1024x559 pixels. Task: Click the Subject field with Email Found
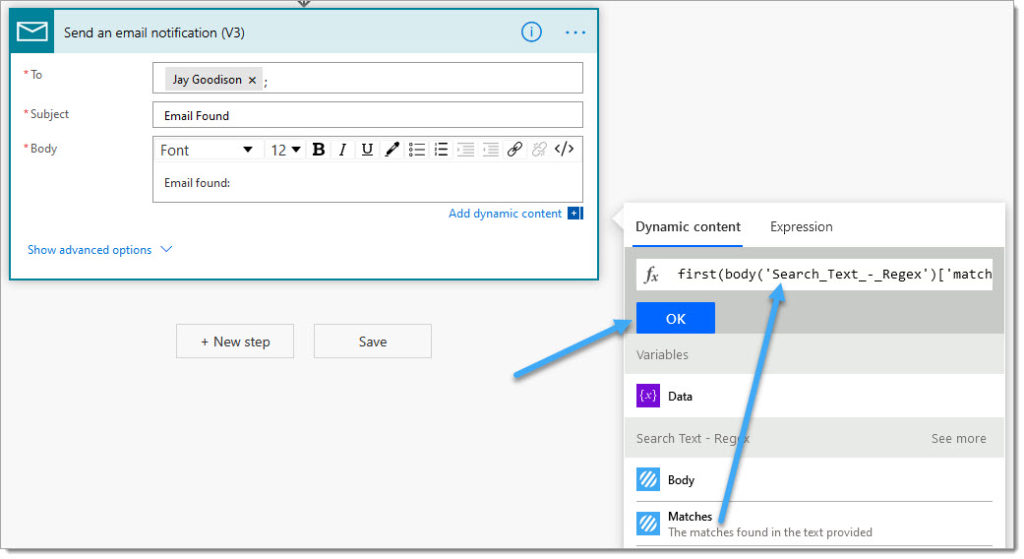point(368,115)
